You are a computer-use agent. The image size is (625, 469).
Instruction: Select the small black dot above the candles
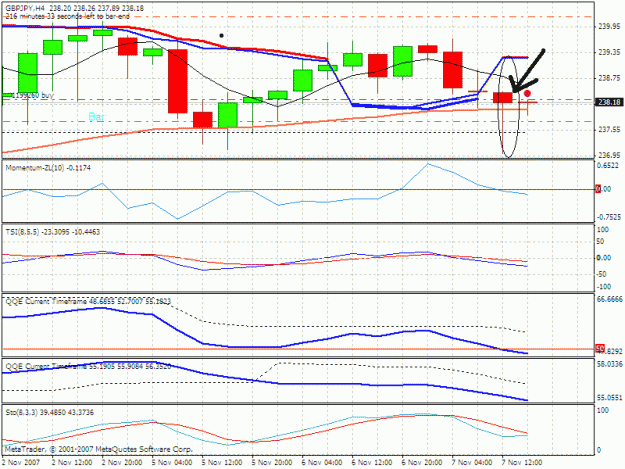coord(221,35)
